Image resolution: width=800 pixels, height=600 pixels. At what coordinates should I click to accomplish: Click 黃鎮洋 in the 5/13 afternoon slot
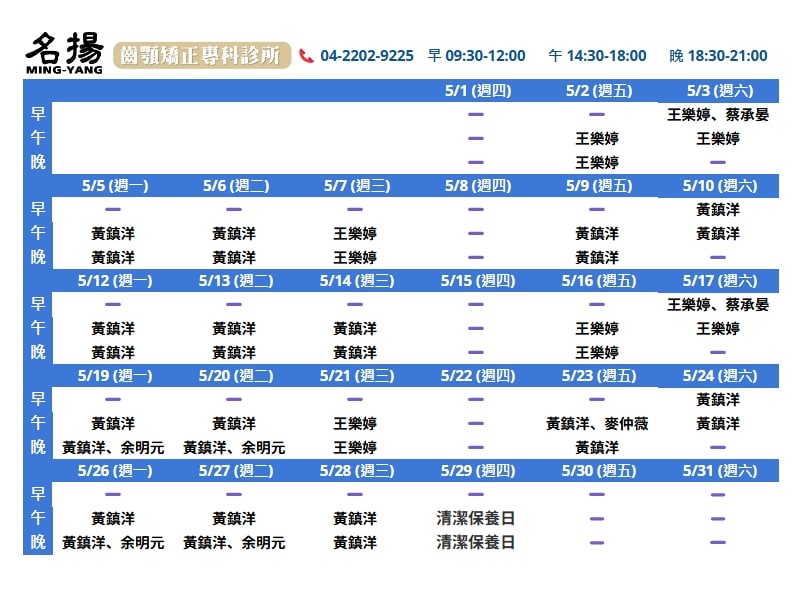click(234, 329)
